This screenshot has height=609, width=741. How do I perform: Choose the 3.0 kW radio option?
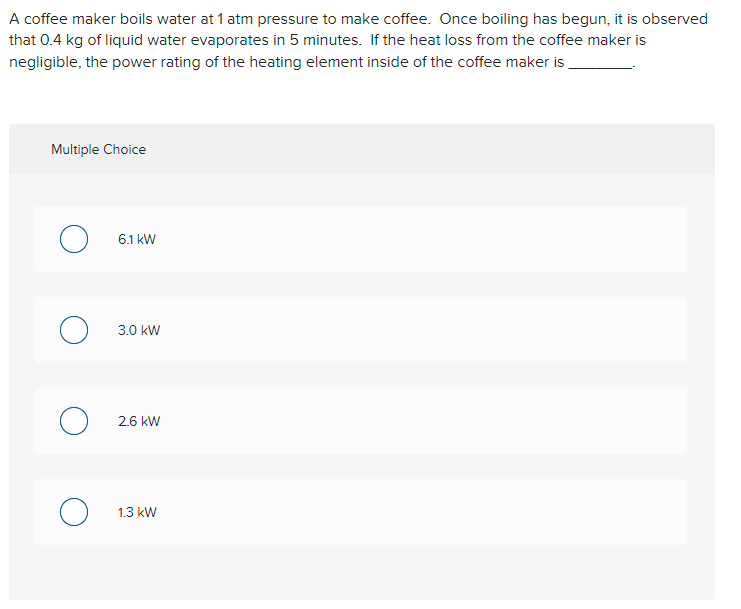pos(74,330)
